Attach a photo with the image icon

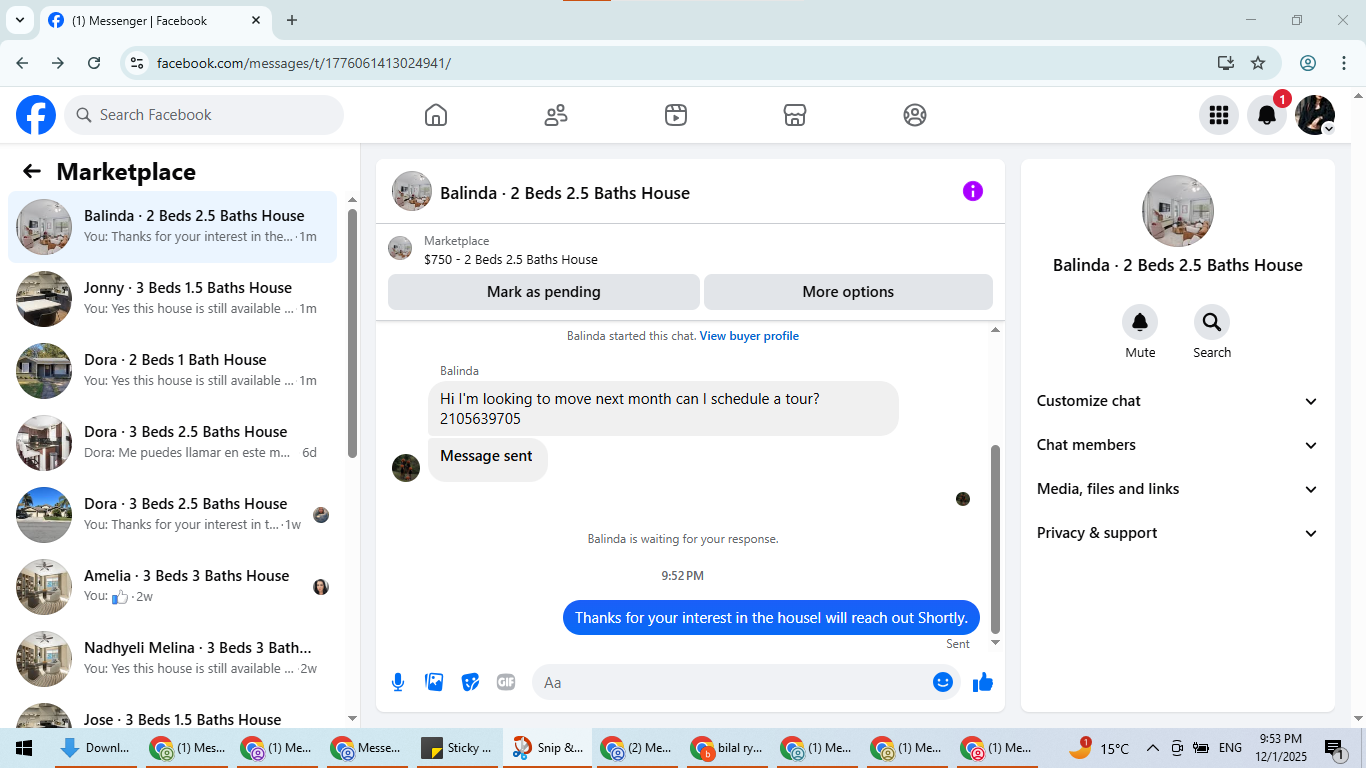pos(434,682)
